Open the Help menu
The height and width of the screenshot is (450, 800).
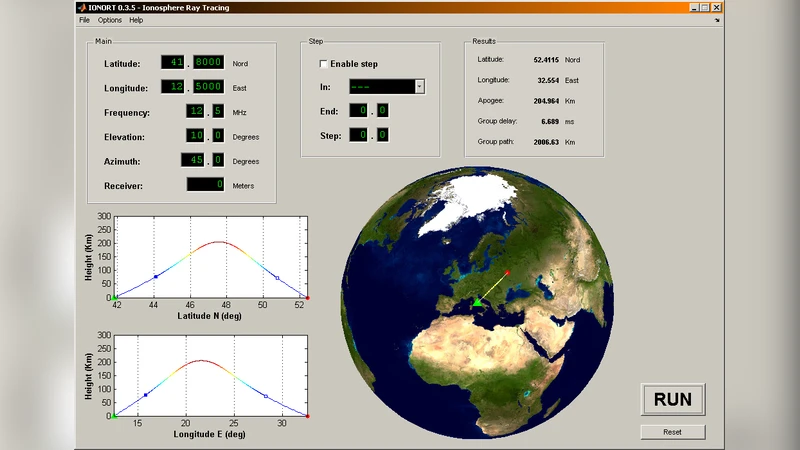point(136,20)
